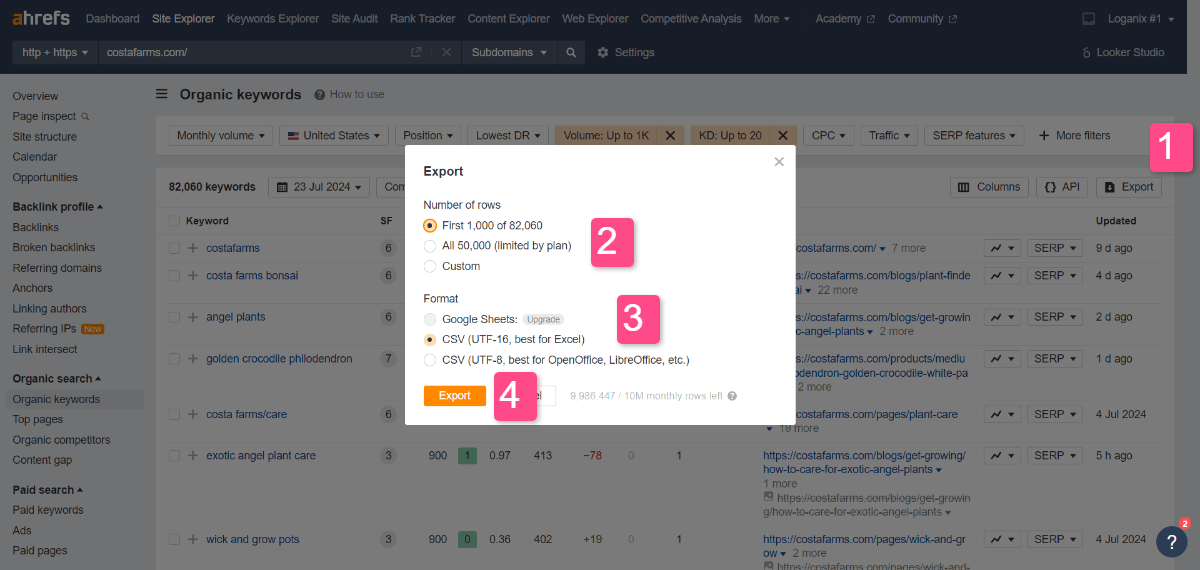This screenshot has height=570, width=1200.
Task: Click the monthly rows left info icon
Action: point(732,396)
